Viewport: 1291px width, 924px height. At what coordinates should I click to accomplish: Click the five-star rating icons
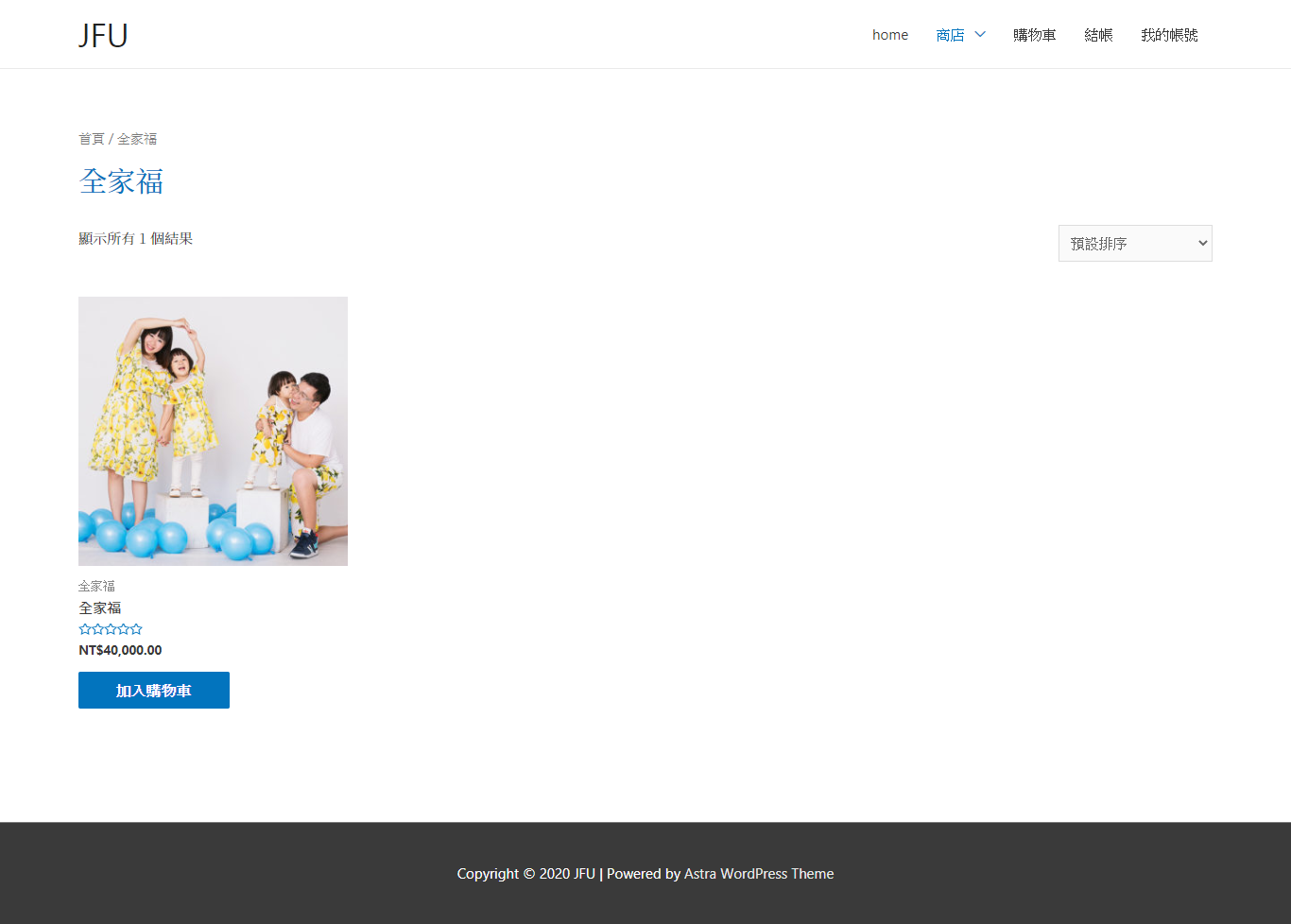click(111, 629)
